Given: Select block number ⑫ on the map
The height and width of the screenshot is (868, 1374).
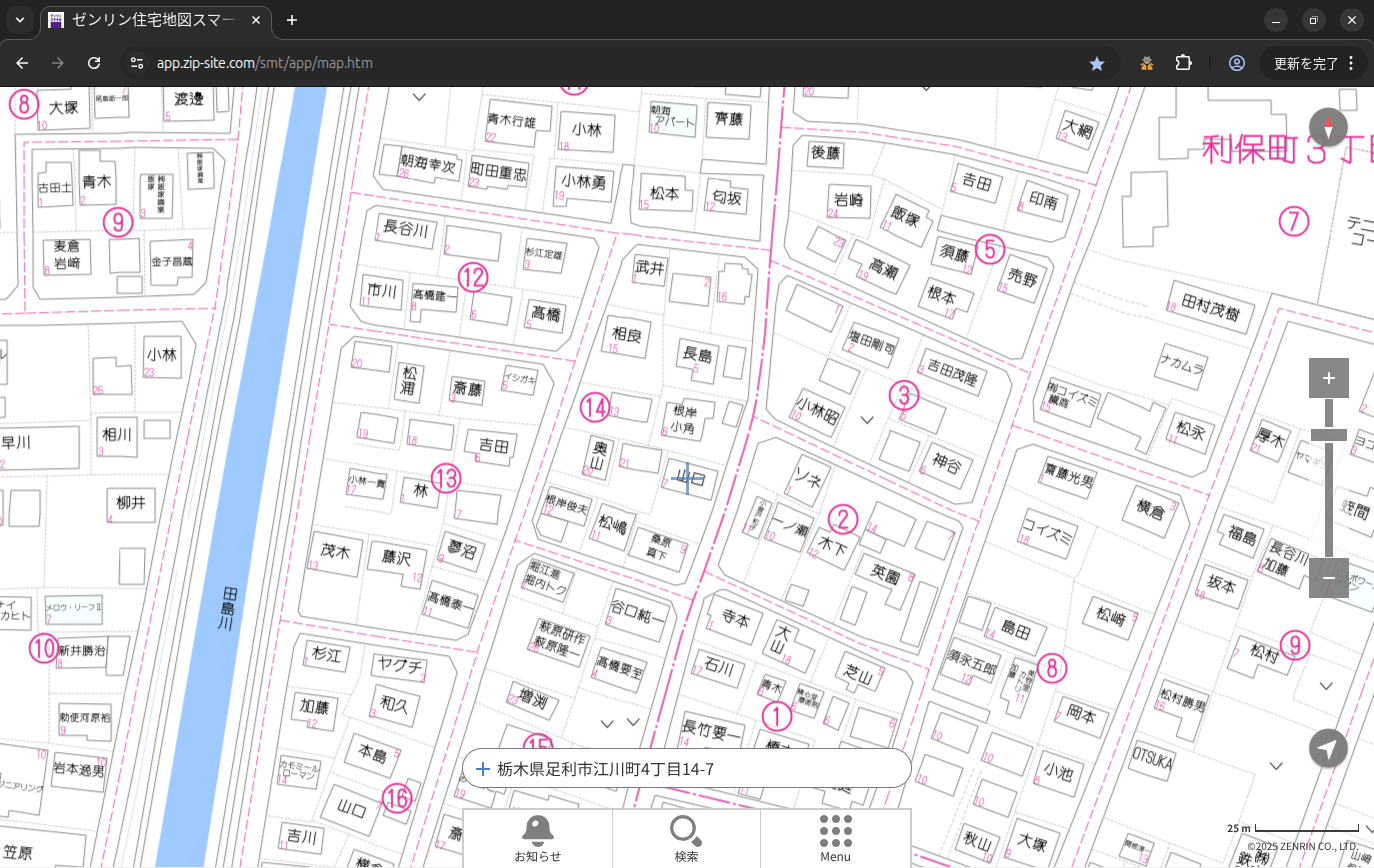Looking at the screenshot, I should click(x=472, y=277).
